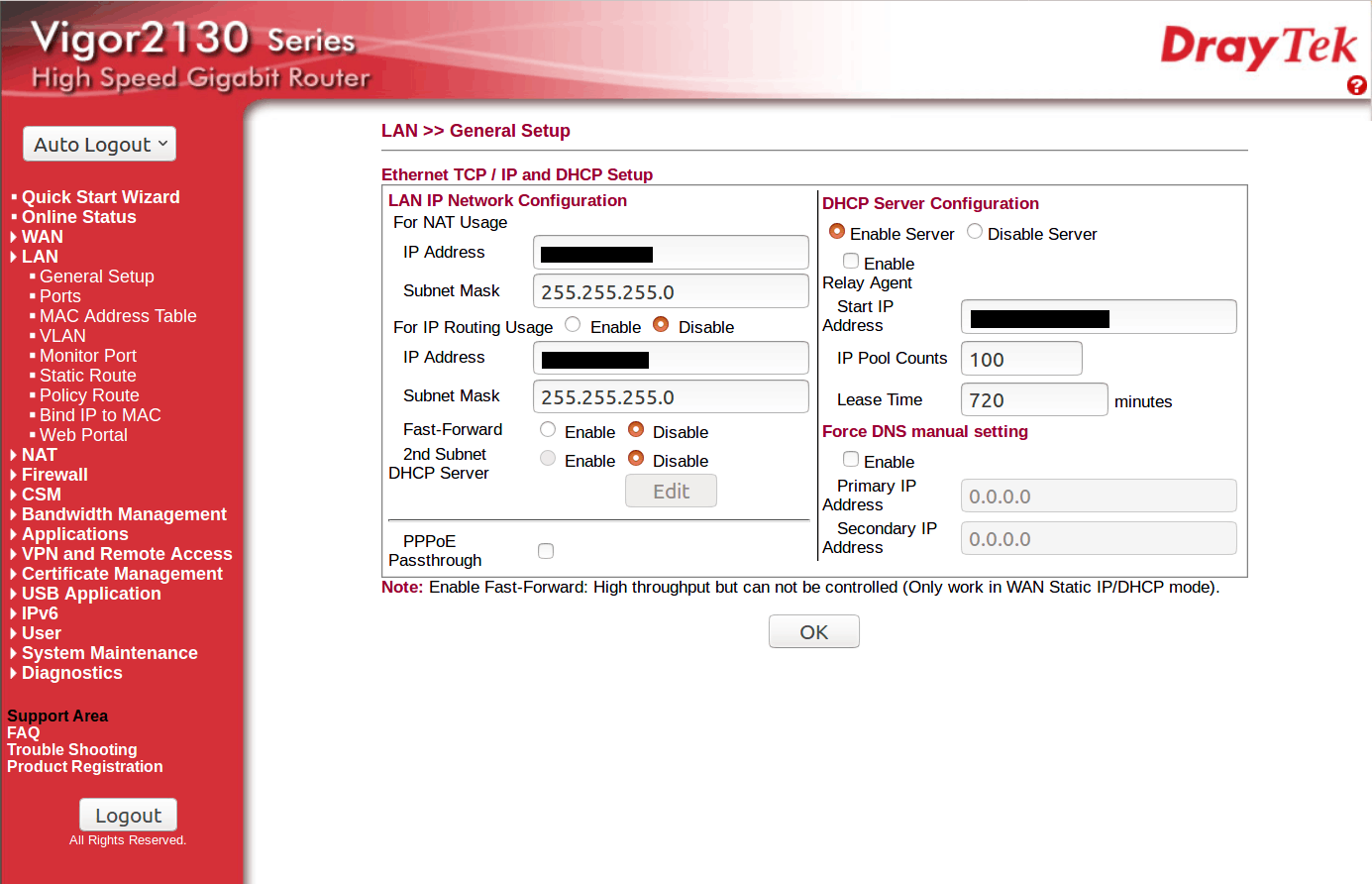
Task: Select Disable Server radio button
Action: 975,232
